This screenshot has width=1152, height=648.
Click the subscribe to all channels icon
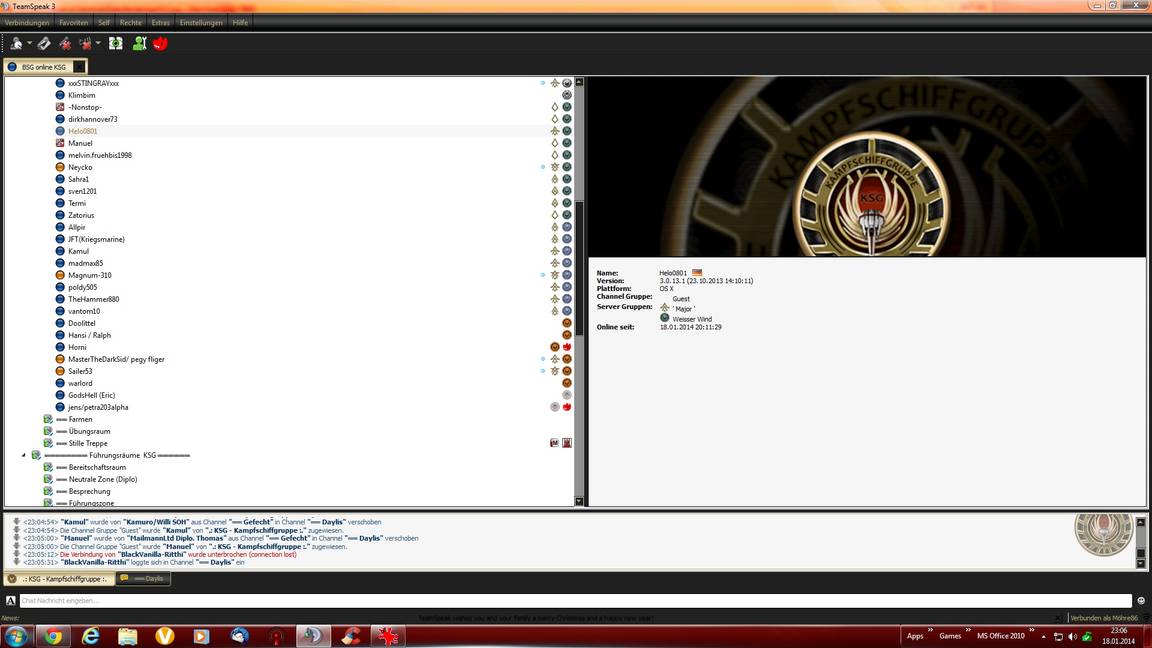(116, 44)
